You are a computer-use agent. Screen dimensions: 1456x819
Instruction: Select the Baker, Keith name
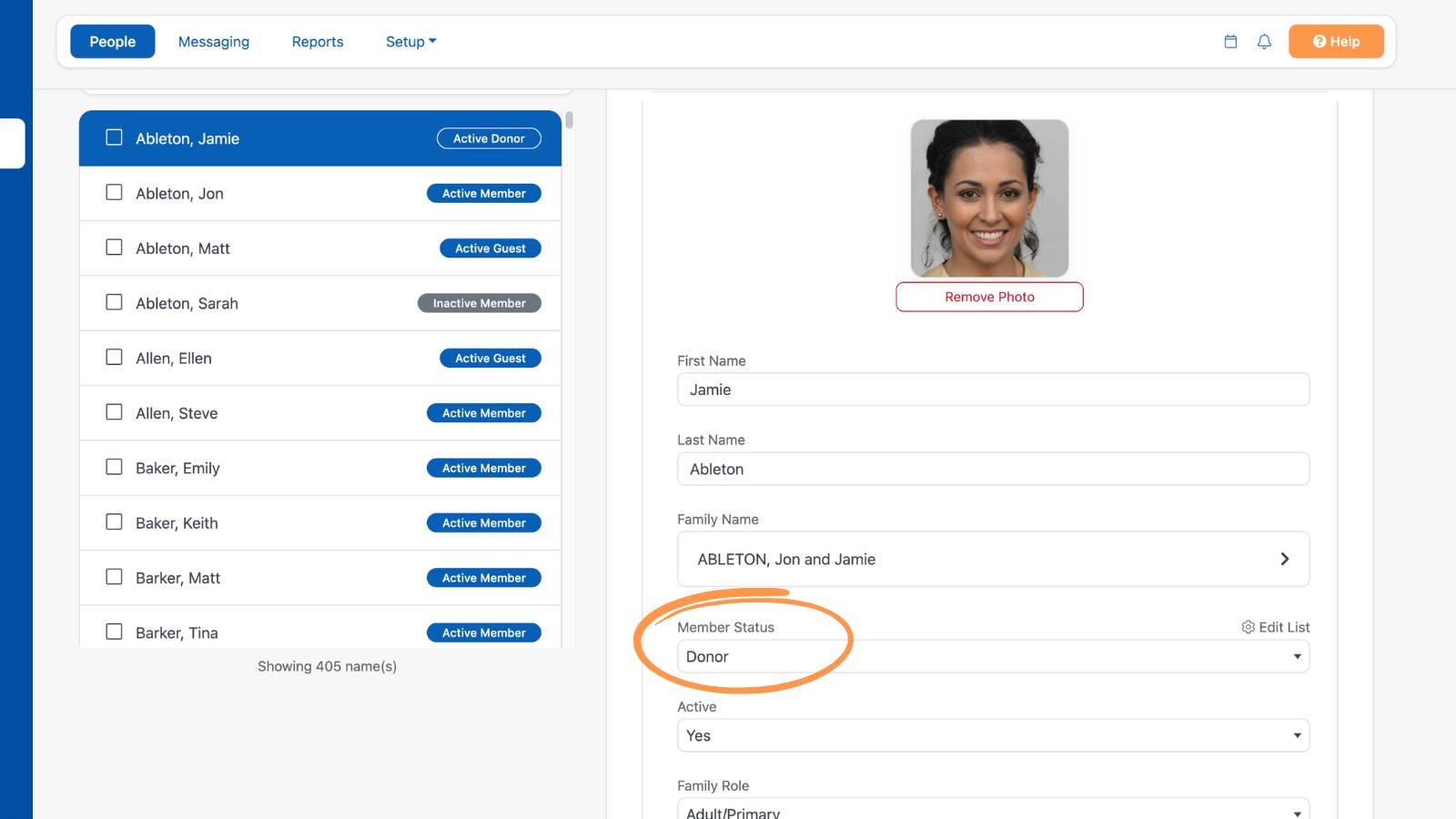point(177,523)
